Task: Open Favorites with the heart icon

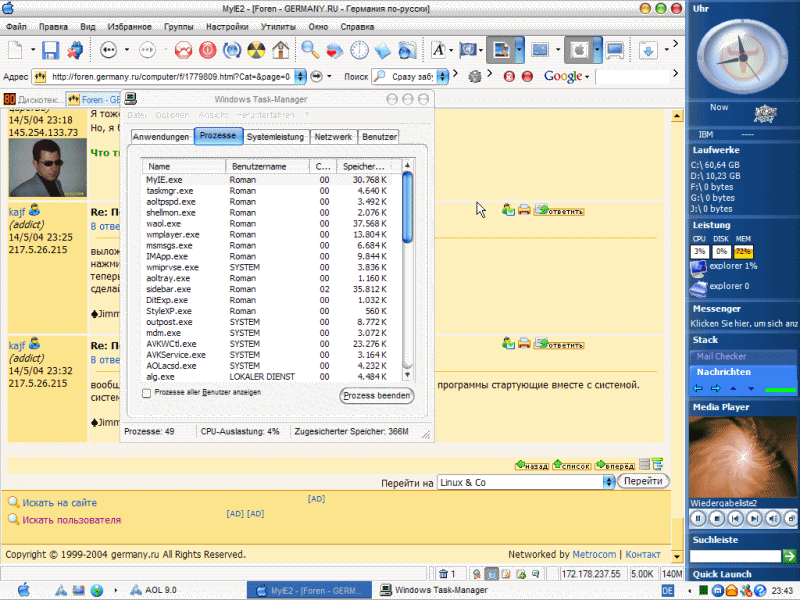Action: tap(334, 50)
